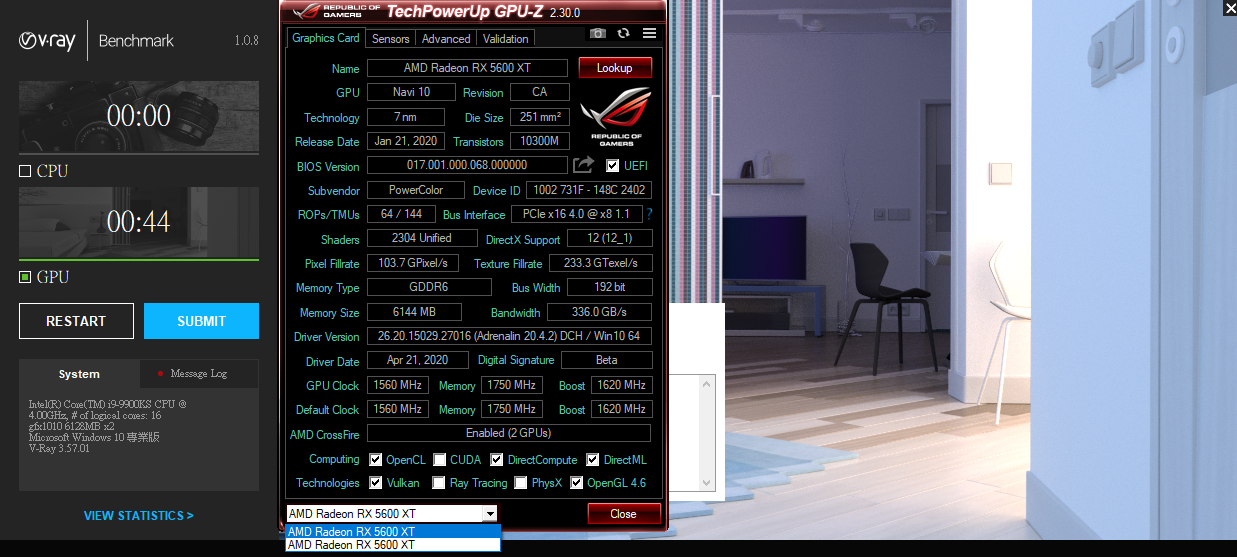Select the System tab in V-Ray
1237x557 pixels.
point(79,374)
